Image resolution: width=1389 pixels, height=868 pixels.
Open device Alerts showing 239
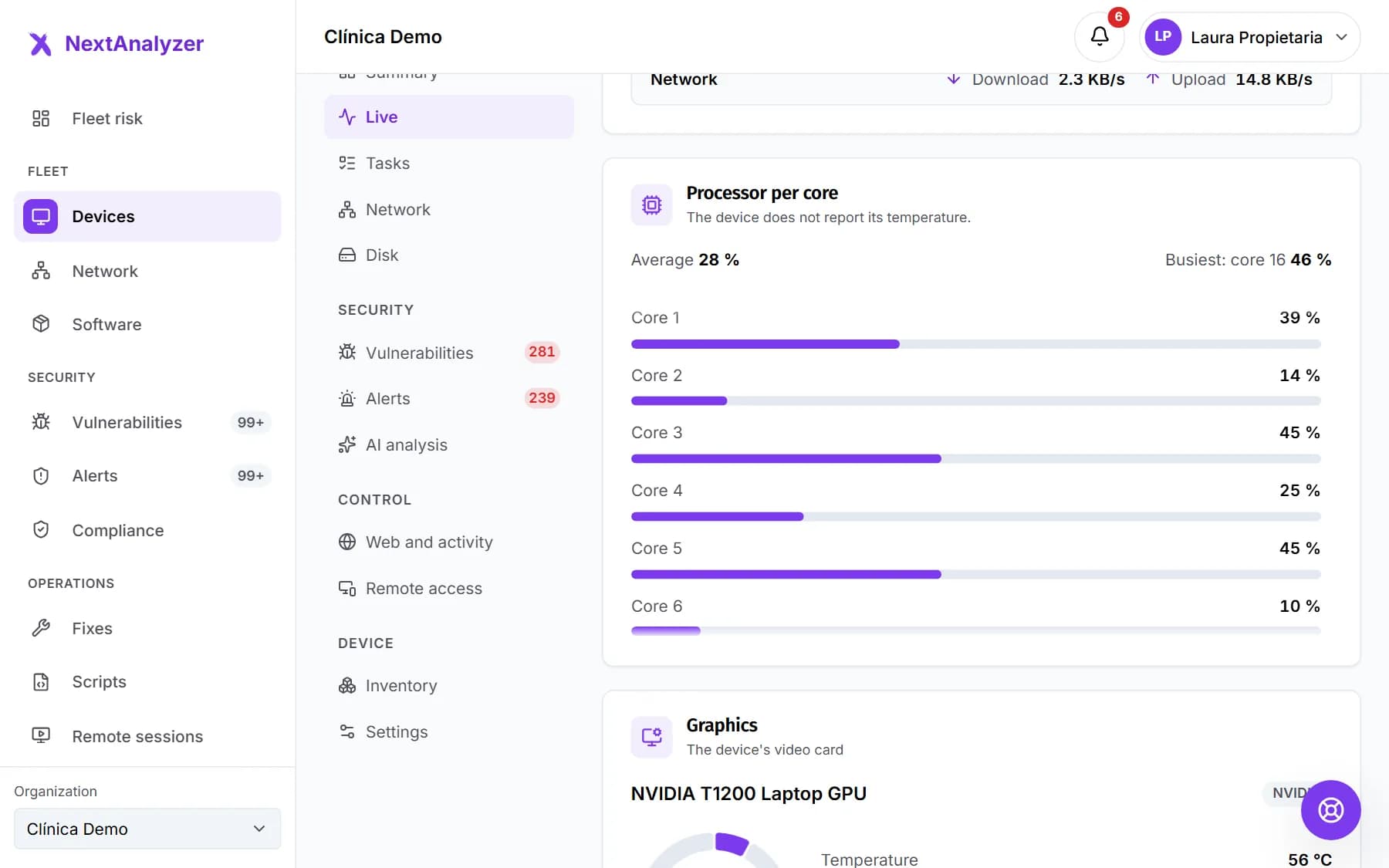click(x=449, y=398)
